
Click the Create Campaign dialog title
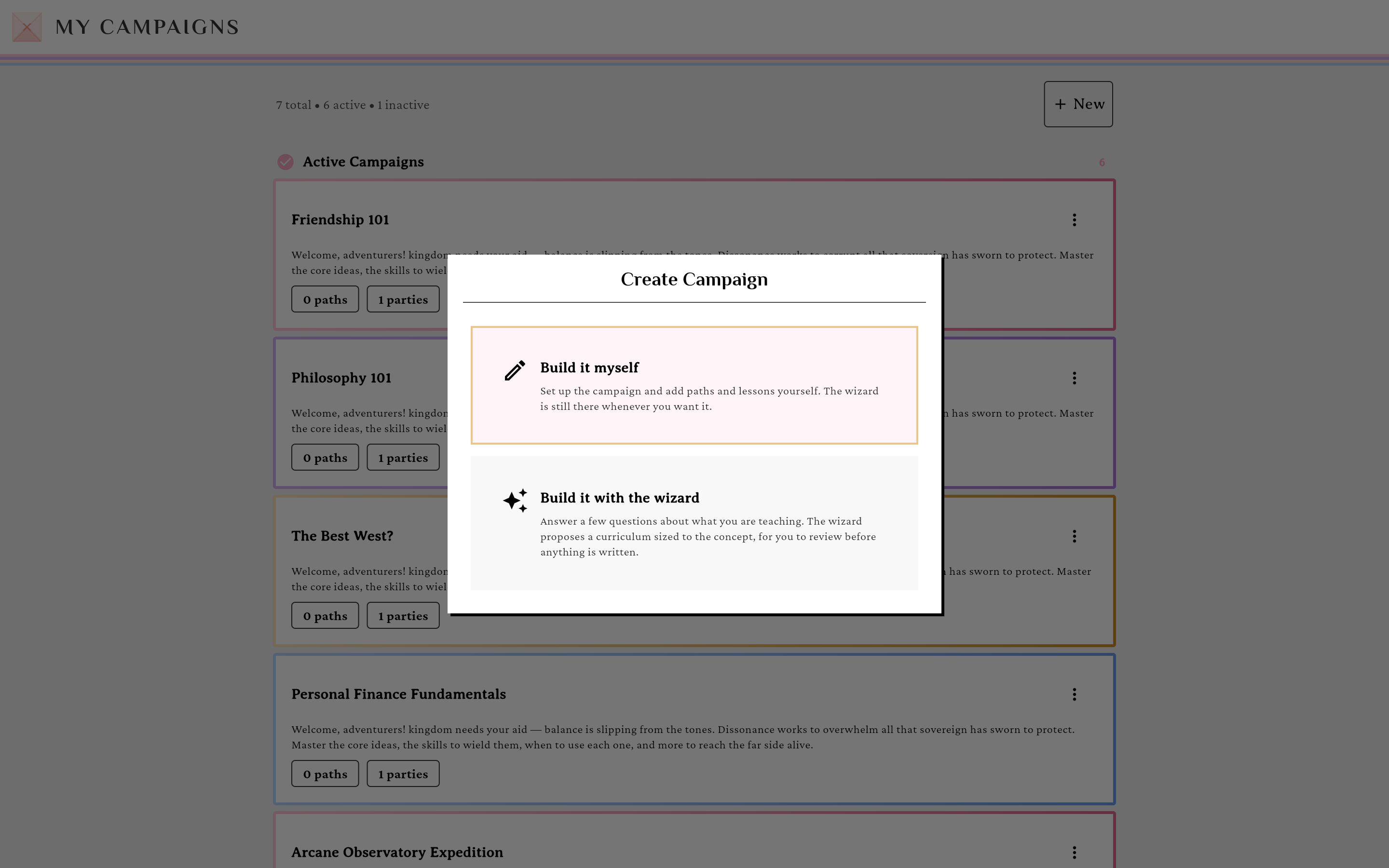point(694,279)
